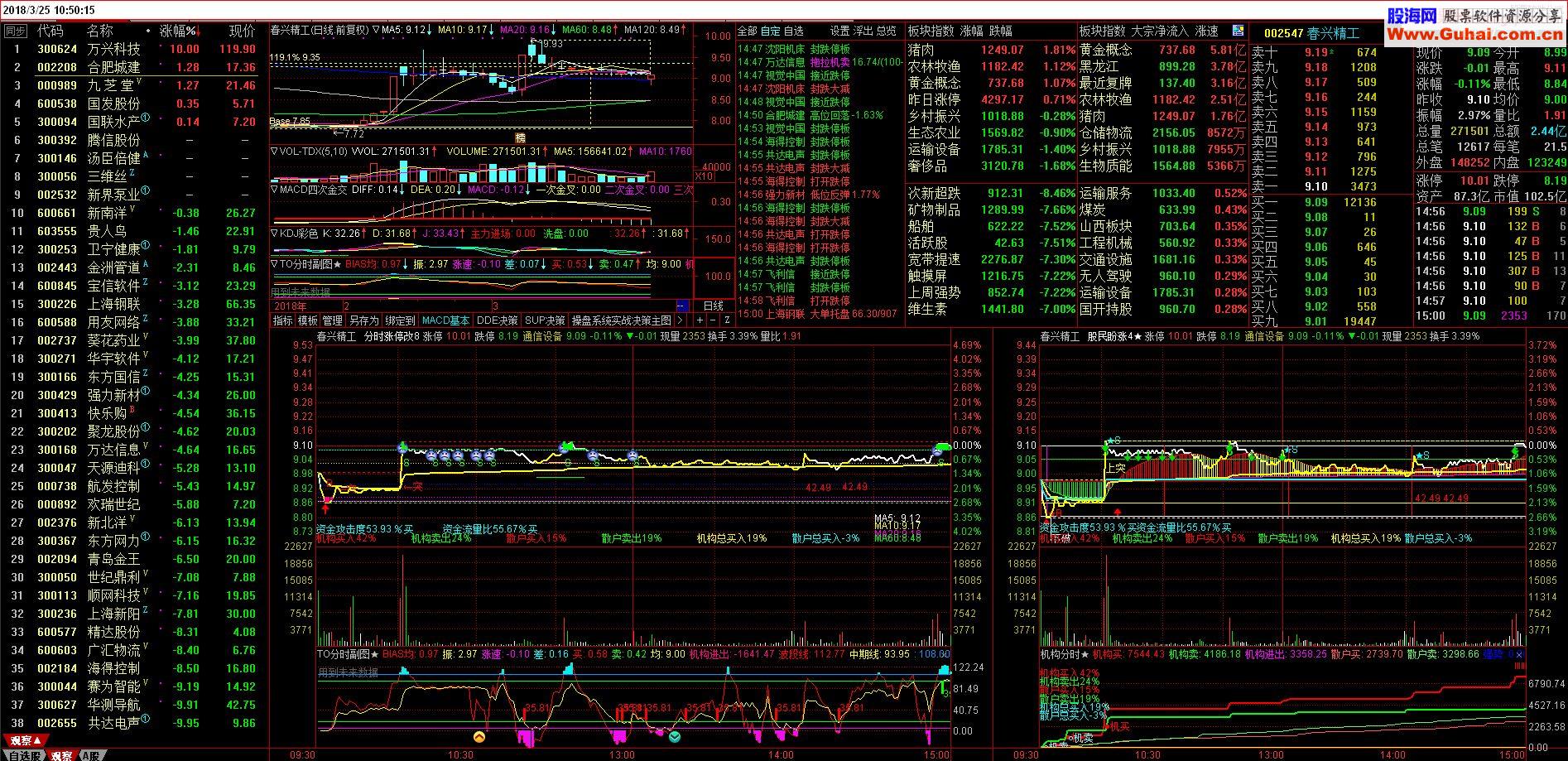Select the SUP决策 indicator template tab
This screenshot has height=761, width=1568.
point(545,320)
